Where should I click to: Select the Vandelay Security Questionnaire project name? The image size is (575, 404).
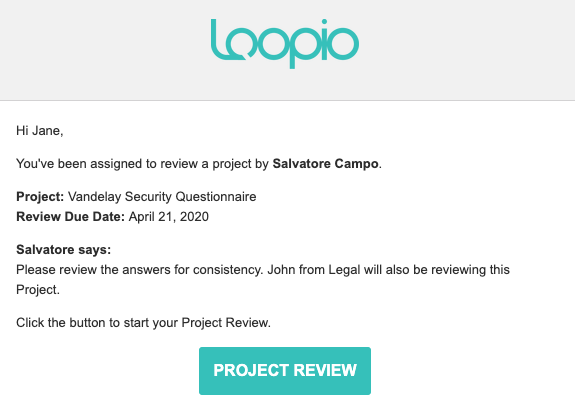pos(162,197)
